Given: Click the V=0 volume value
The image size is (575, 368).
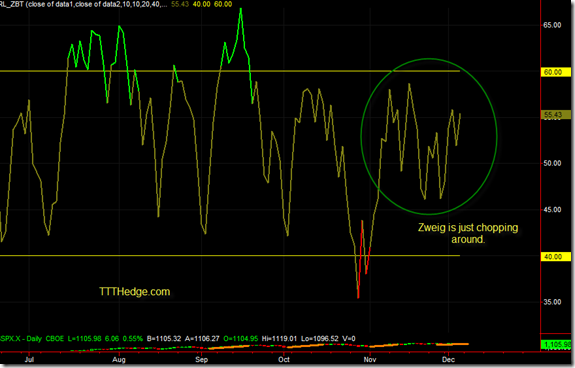Looking at the screenshot, I should point(347,339).
